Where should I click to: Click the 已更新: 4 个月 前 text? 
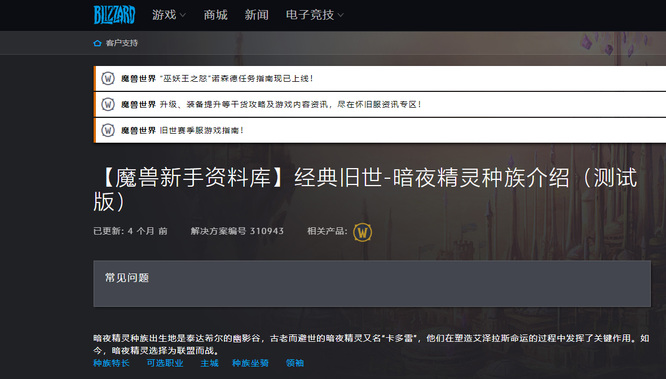[x=130, y=231]
